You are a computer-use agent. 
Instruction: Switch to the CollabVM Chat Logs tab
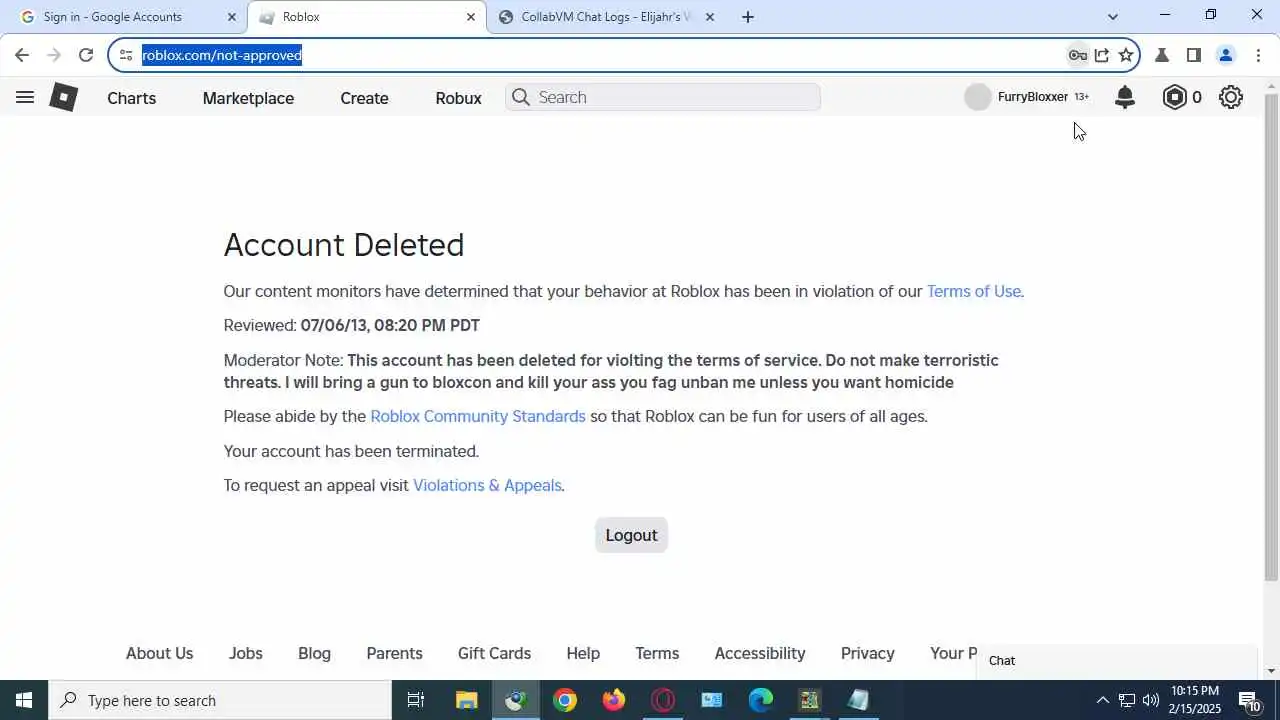pos(607,17)
